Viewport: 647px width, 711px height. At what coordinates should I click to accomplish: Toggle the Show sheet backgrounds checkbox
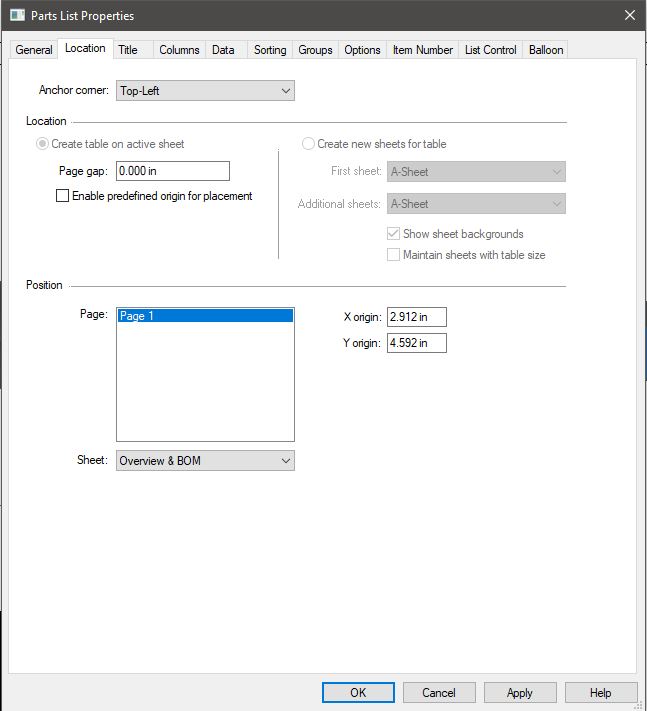[x=393, y=234]
